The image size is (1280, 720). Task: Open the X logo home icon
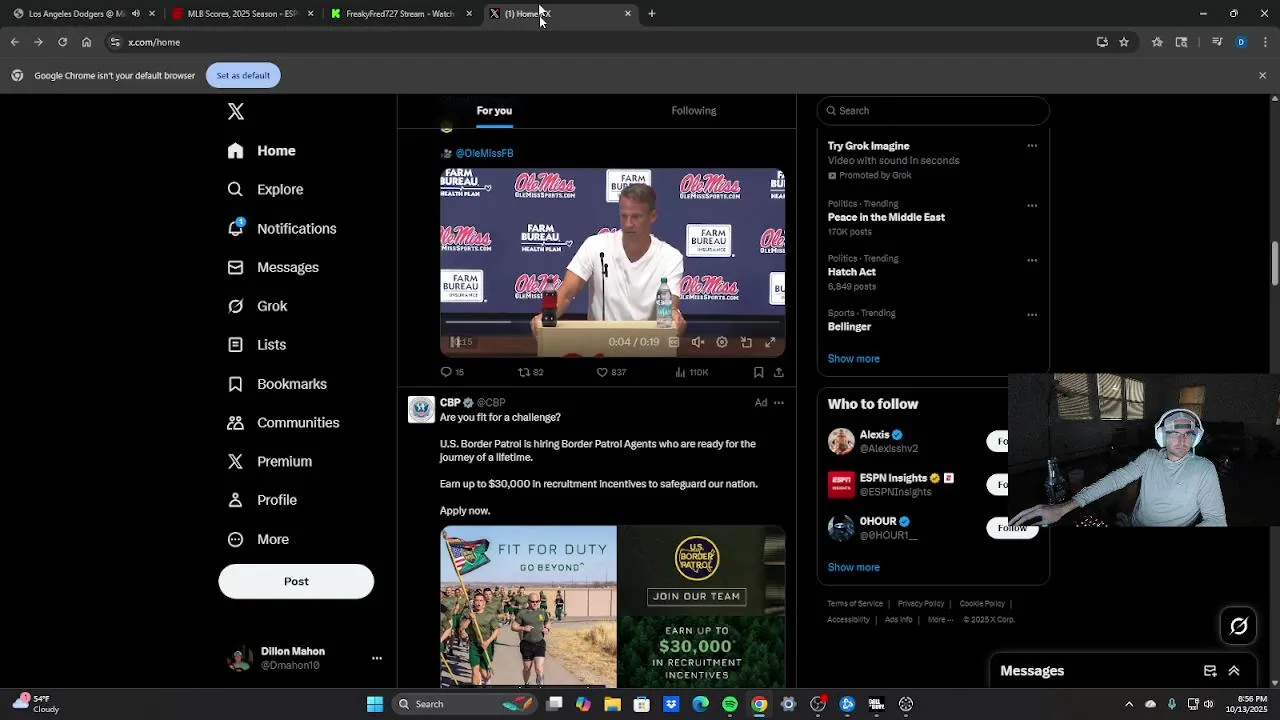[236, 111]
